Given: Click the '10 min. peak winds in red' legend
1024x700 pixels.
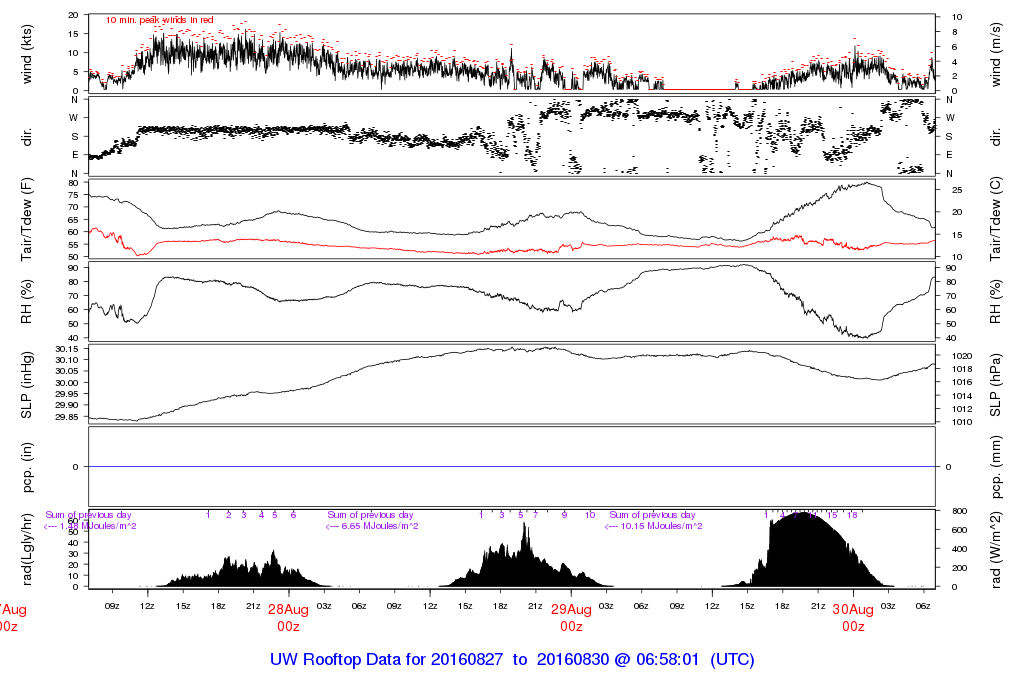Looking at the screenshot, I should [160, 20].
